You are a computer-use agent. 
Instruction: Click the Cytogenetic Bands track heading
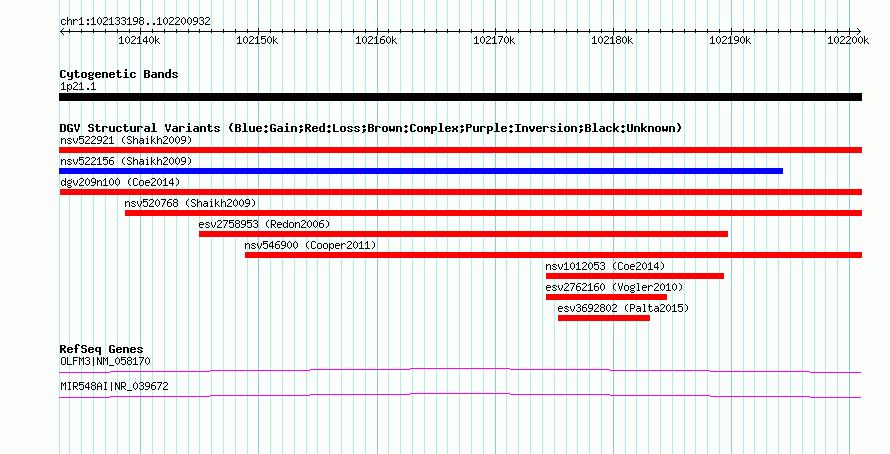click(x=119, y=74)
